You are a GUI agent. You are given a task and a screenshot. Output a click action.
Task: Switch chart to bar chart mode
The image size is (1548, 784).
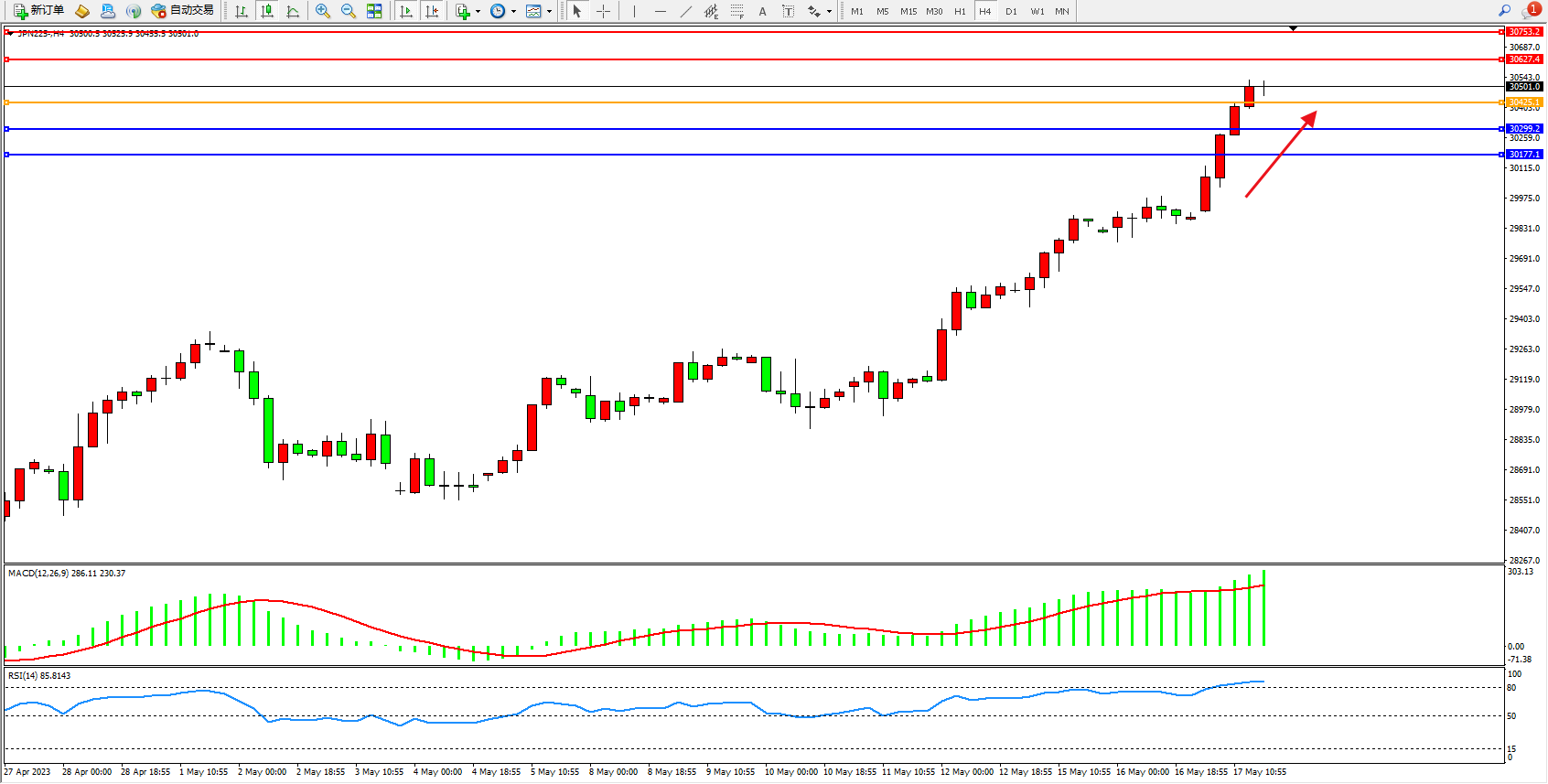tap(242, 11)
